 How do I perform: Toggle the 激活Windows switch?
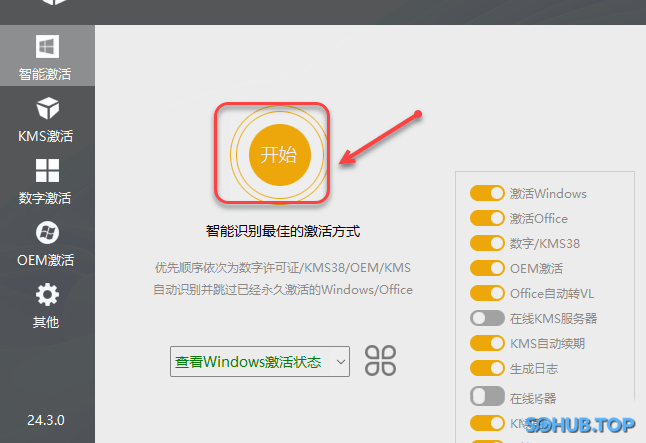pos(487,193)
